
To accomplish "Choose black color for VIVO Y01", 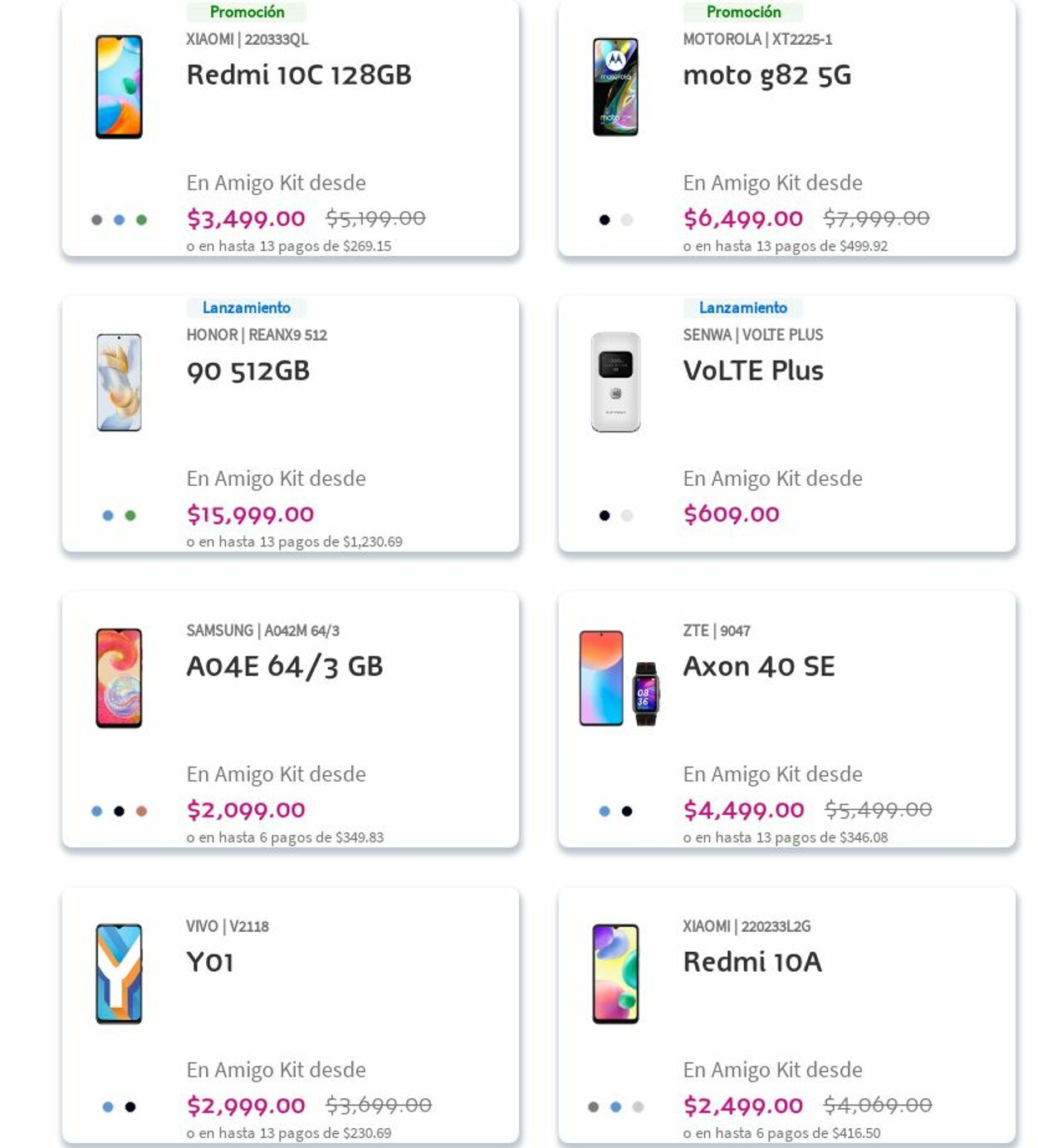I will [x=130, y=1106].
